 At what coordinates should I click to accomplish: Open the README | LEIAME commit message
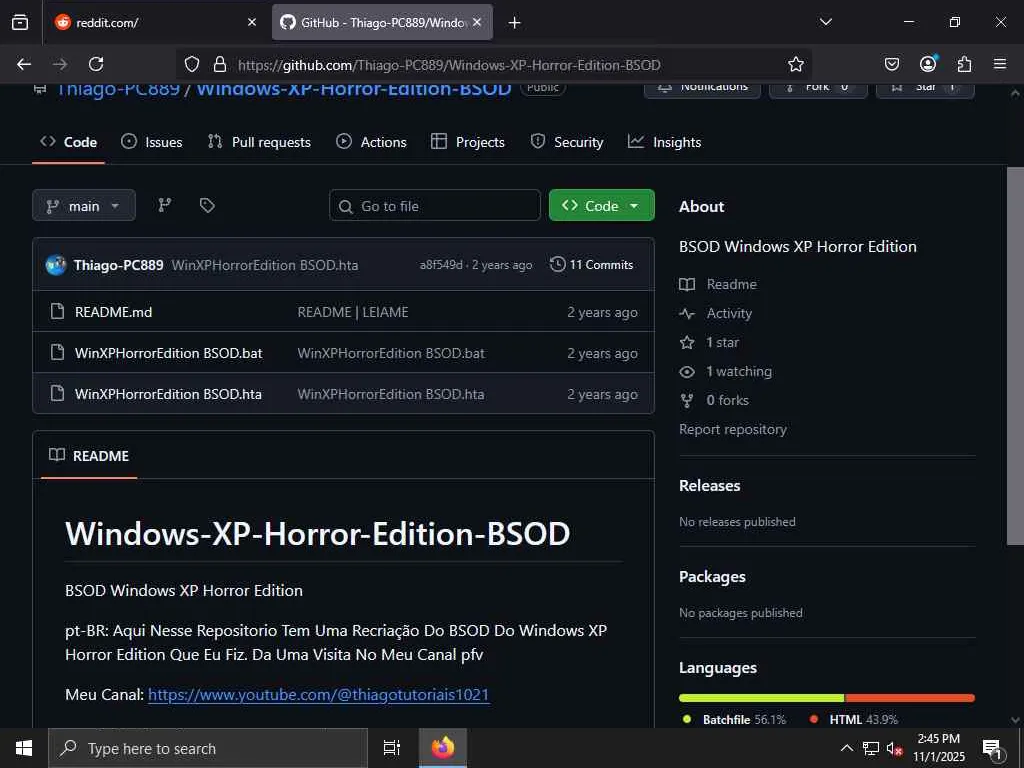(353, 312)
